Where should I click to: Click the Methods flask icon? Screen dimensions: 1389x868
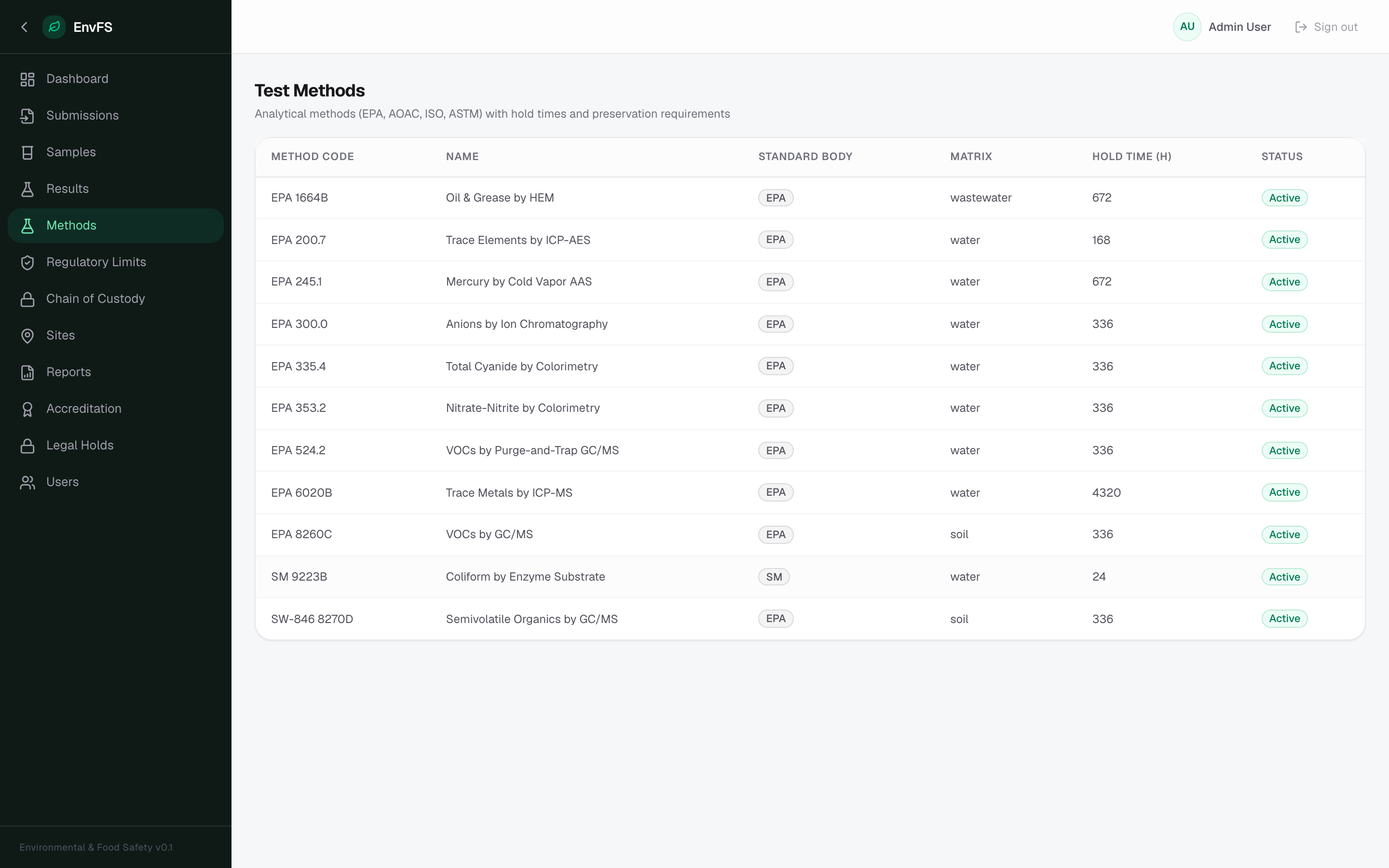(27, 226)
